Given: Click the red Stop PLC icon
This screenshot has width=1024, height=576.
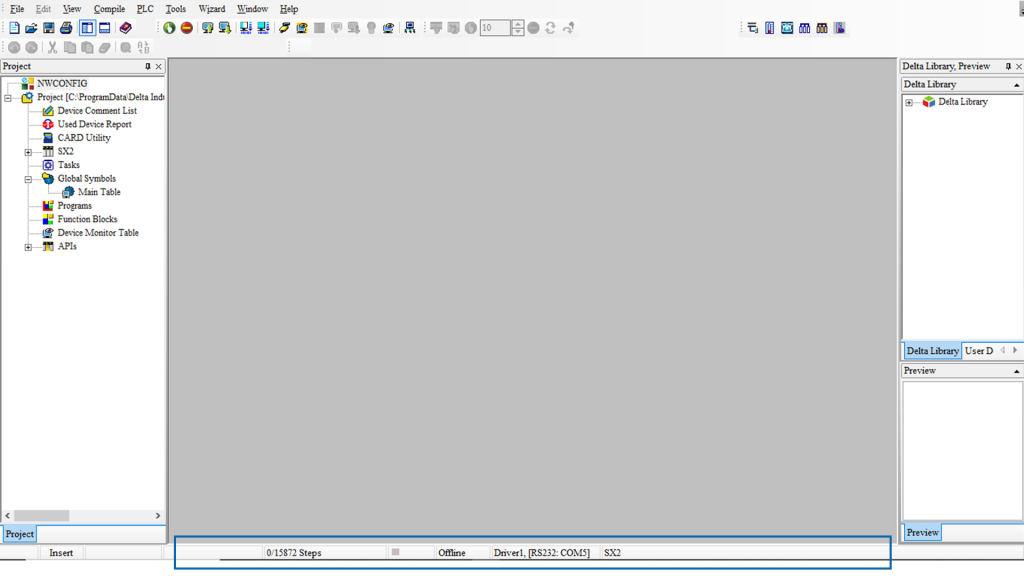Looking at the screenshot, I should click(x=187, y=28).
